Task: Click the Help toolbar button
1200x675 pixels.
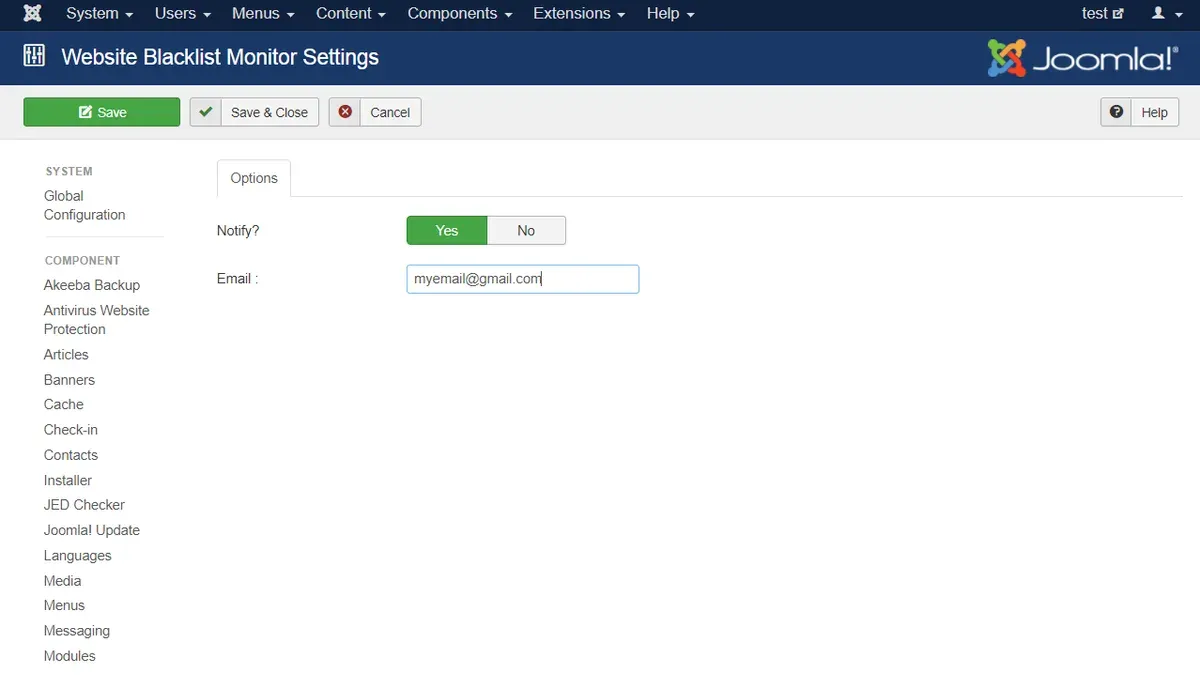Action: coord(1140,112)
